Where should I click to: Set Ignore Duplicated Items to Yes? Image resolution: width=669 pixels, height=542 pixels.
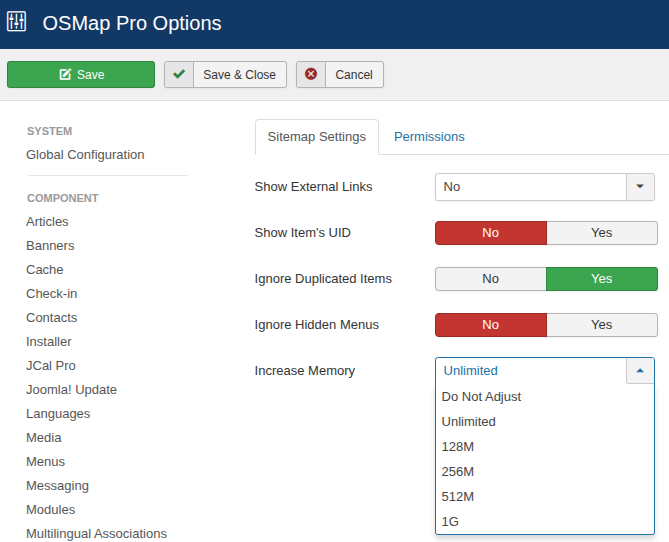[x=602, y=279]
